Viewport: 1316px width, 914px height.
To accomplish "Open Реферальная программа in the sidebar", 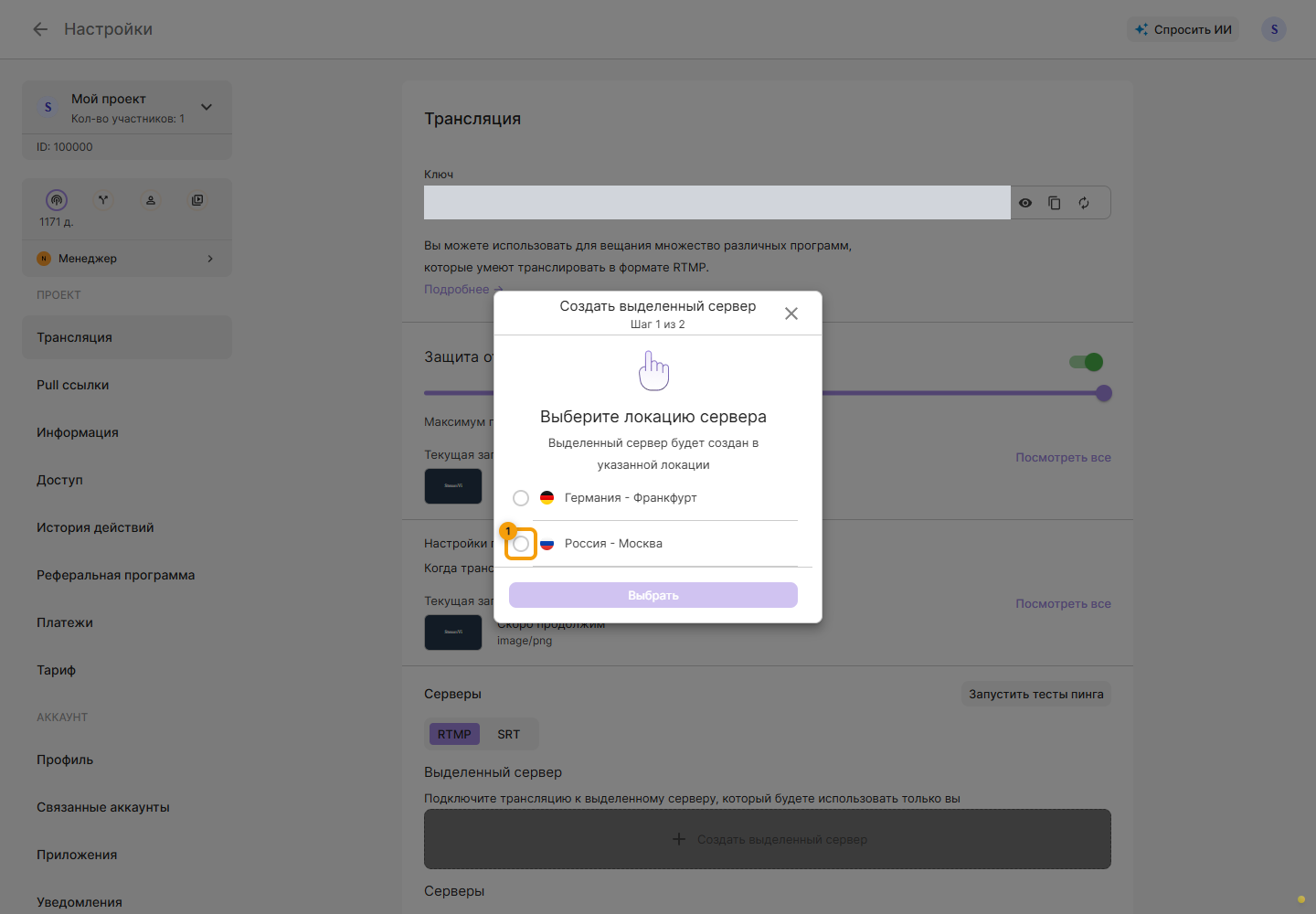I will click(x=127, y=575).
